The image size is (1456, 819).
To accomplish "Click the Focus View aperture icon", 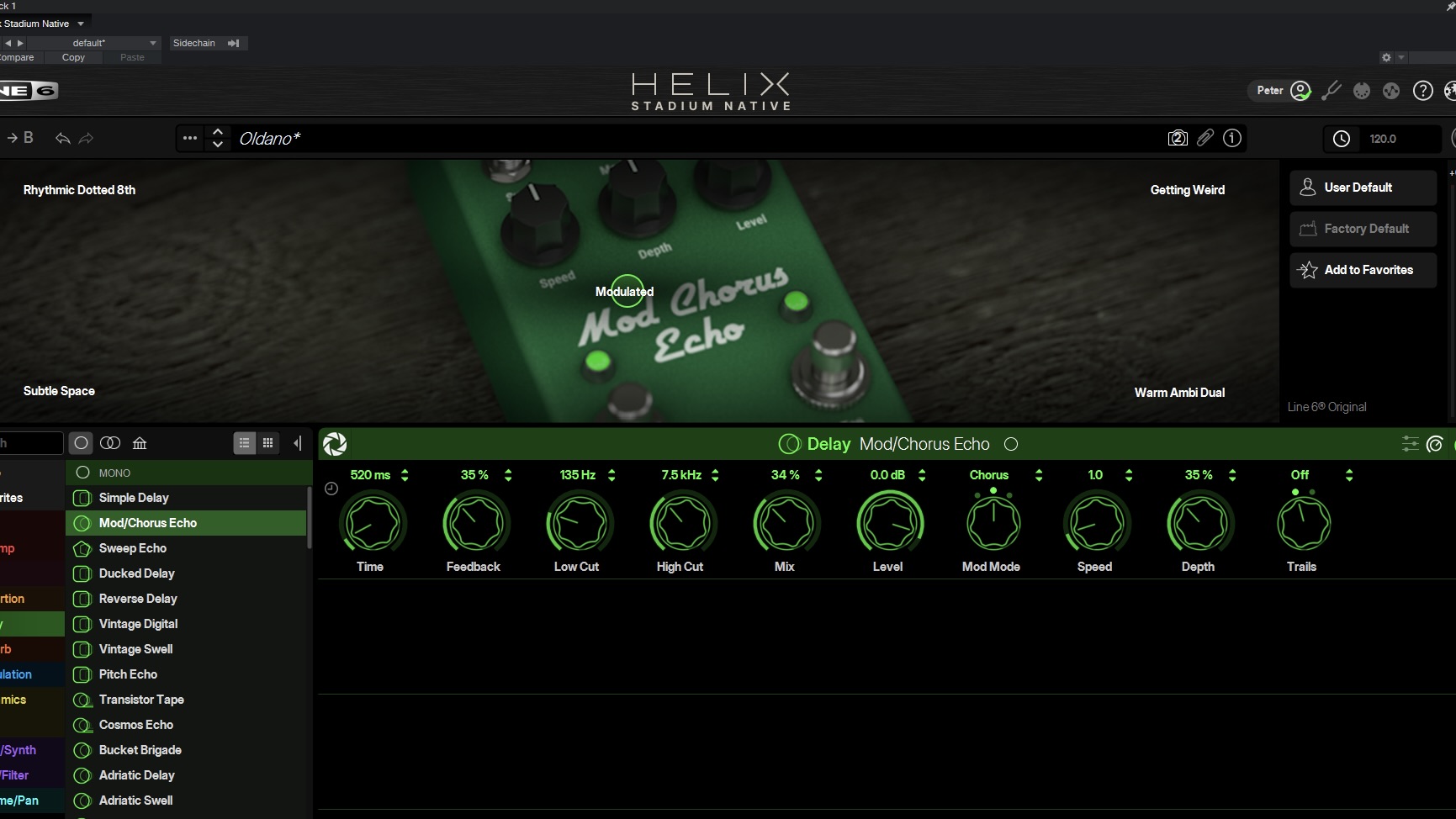I will 335,444.
